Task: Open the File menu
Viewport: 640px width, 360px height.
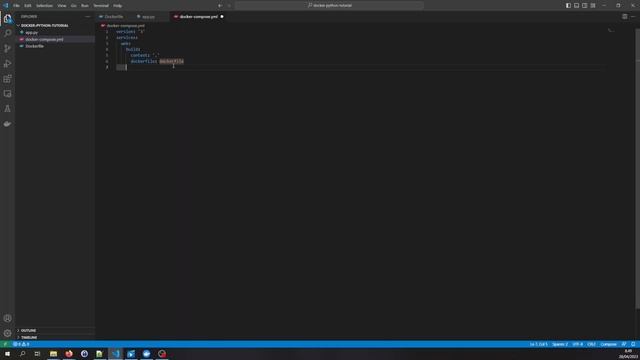Action: [x=16, y=6]
